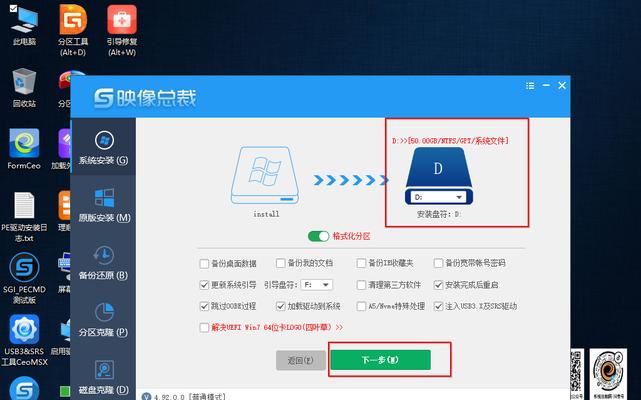Open 此电脑 desktop icon
The width and height of the screenshot is (641, 400).
tap(24, 25)
